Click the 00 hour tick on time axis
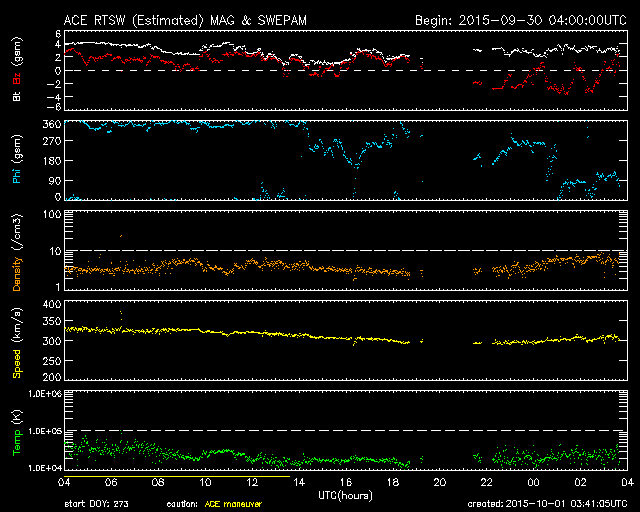 click(532, 483)
